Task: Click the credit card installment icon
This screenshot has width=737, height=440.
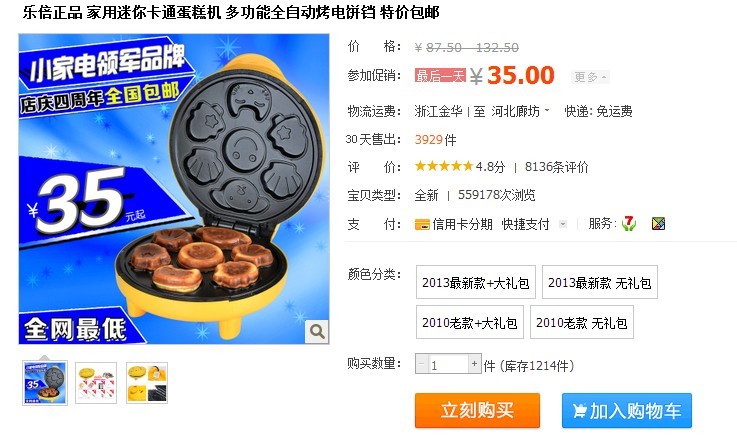Action: tap(422, 224)
